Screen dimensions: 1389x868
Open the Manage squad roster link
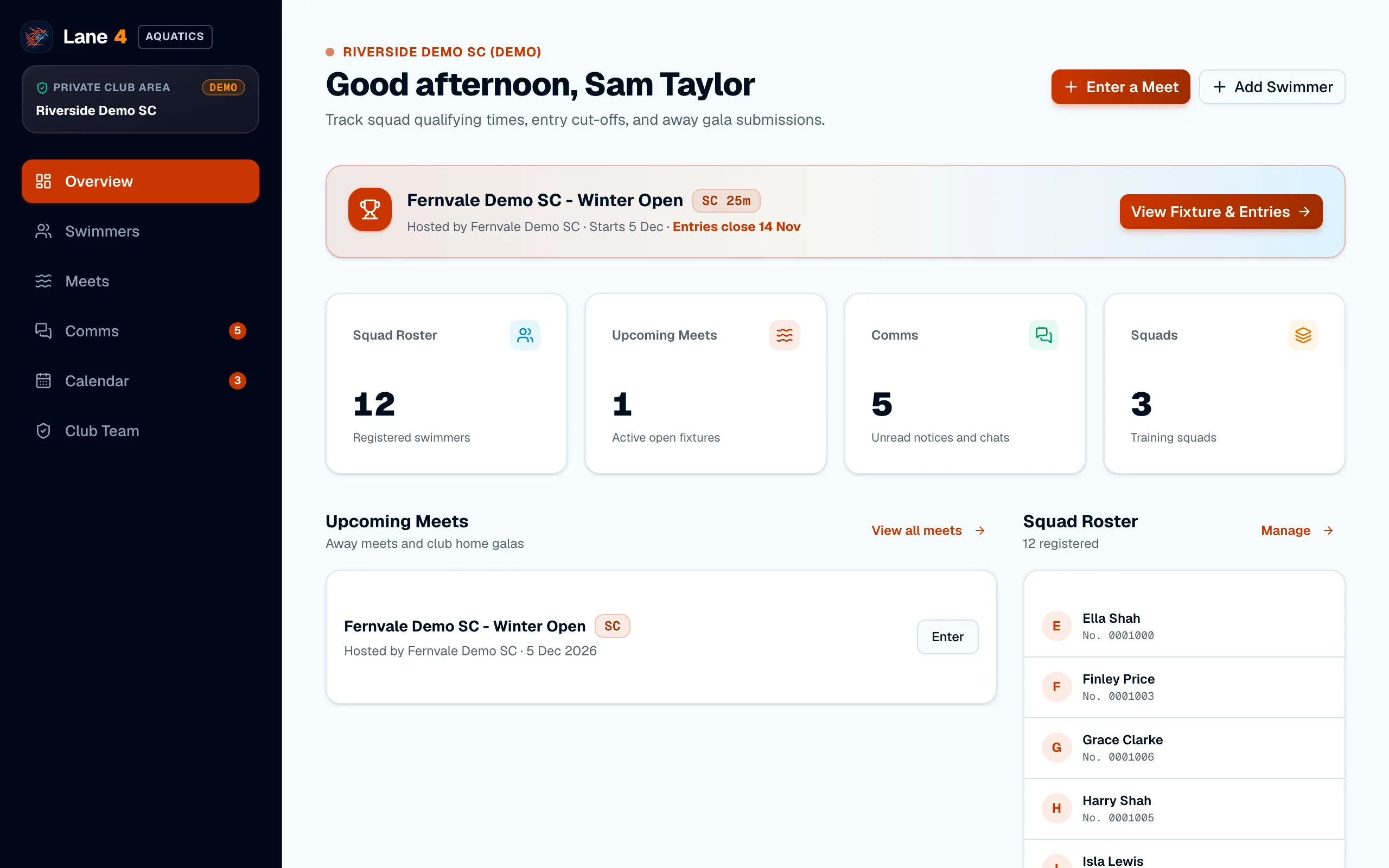click(1297, 531)
